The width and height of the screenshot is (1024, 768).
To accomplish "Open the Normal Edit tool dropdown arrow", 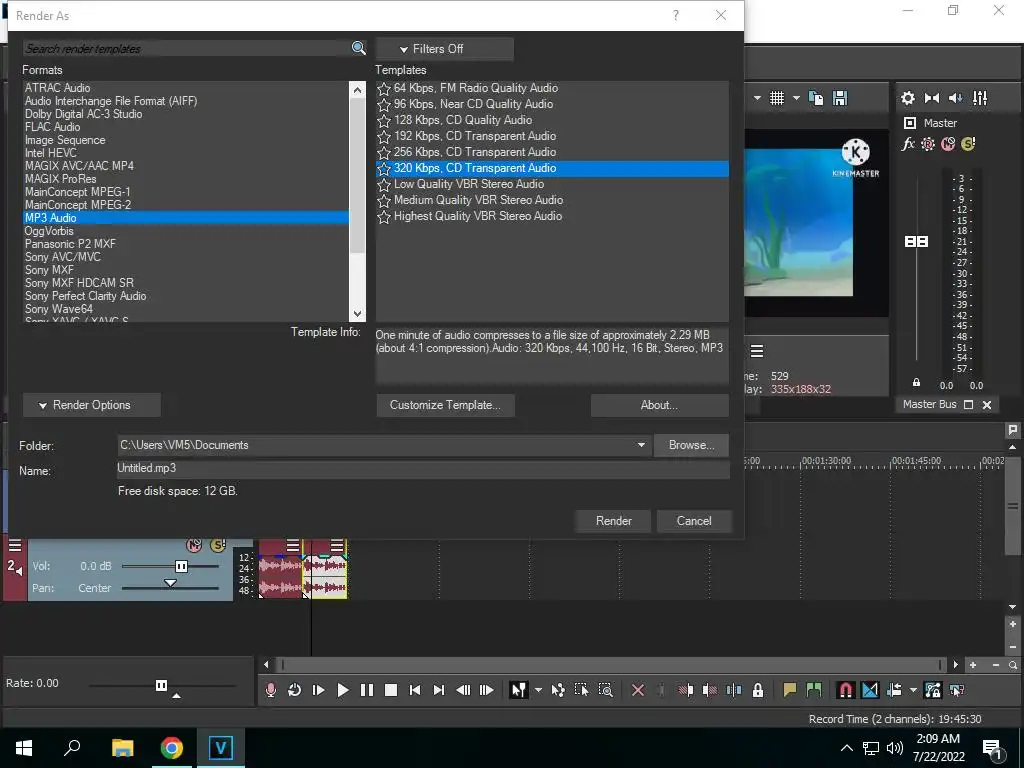I will [x=538, y=690].
